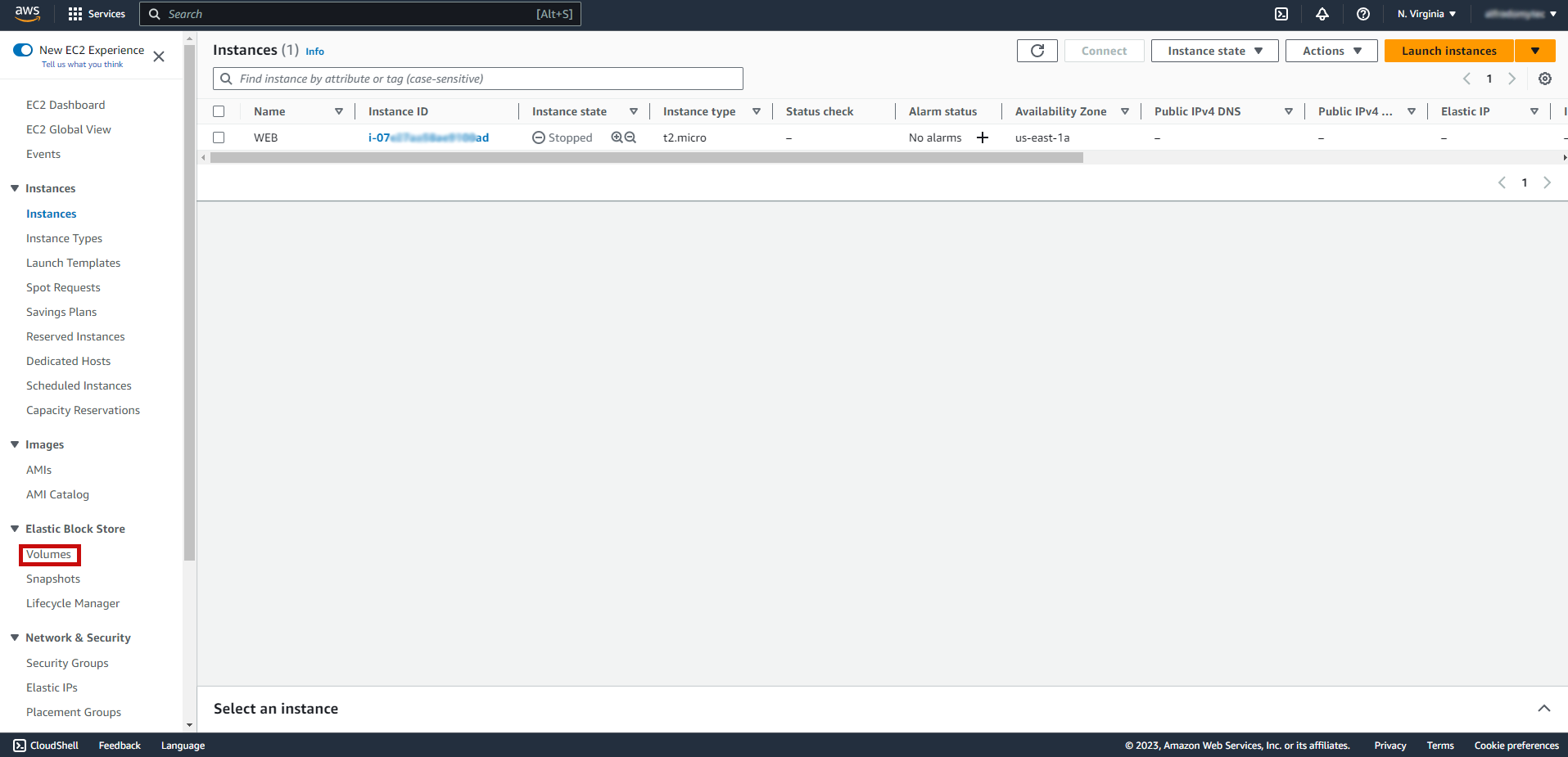Zoom in on the instance state icon
1568x757 pixels.
click(617, 137)
